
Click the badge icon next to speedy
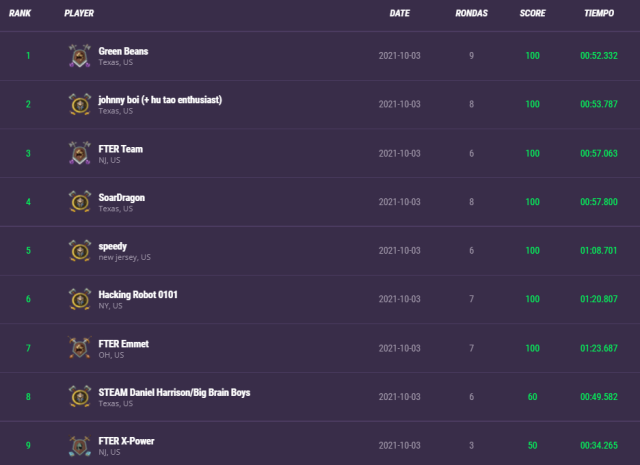tap(80, 250)
